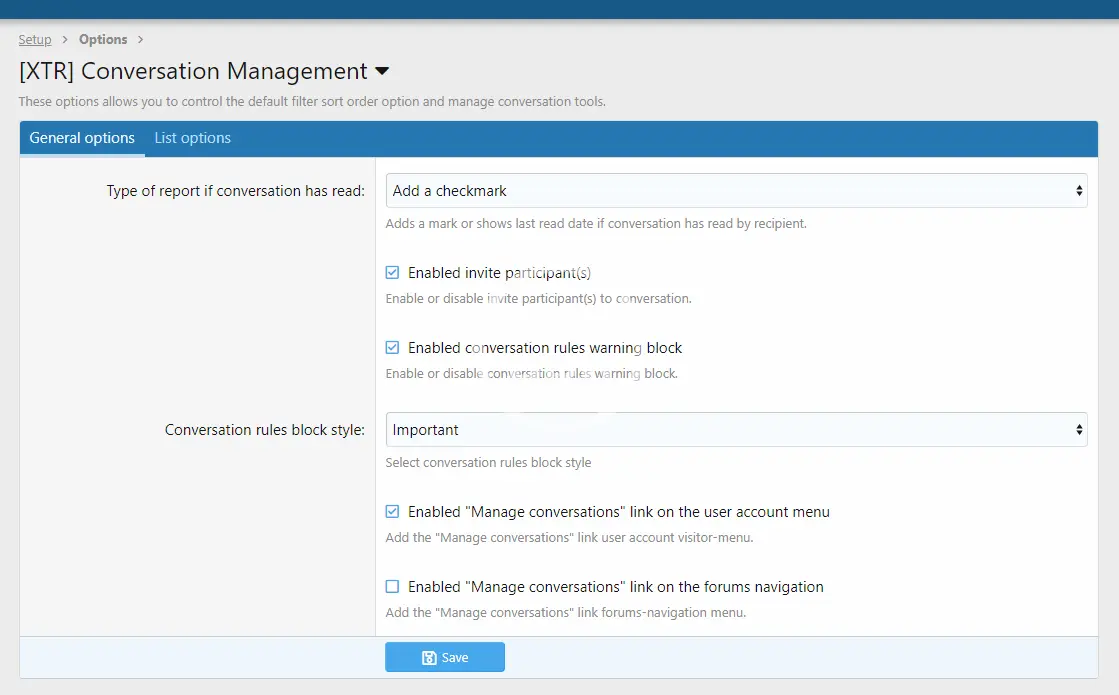The width and height of the screenshot is (1119, 695).
Task: Click the floppy disk icon in Save
Action: 429,658
